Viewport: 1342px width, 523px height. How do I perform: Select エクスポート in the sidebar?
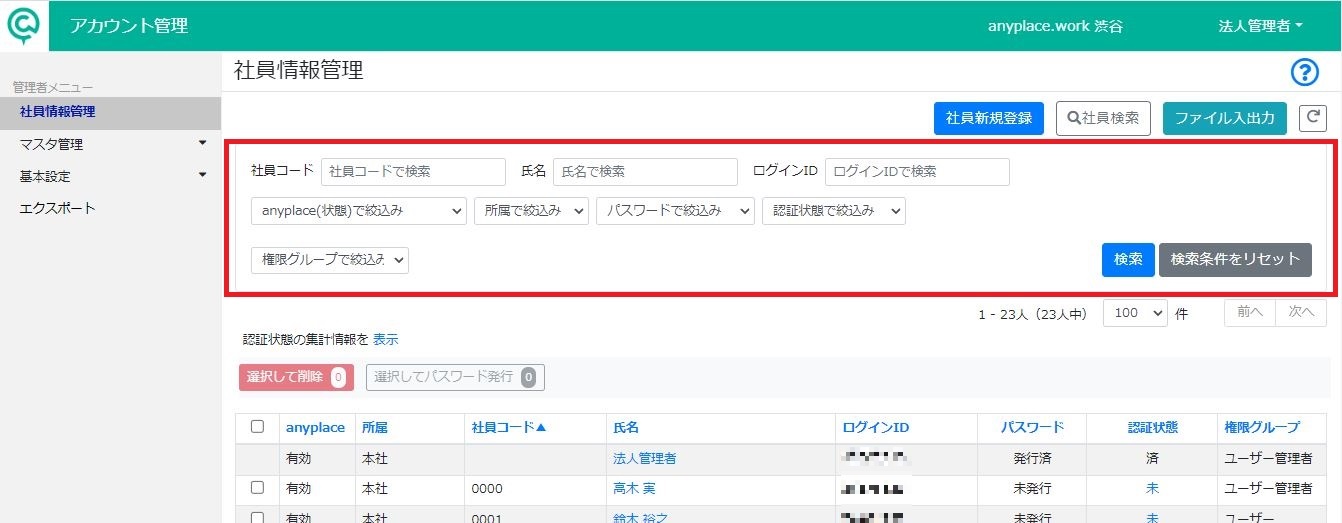pos(57,208)
